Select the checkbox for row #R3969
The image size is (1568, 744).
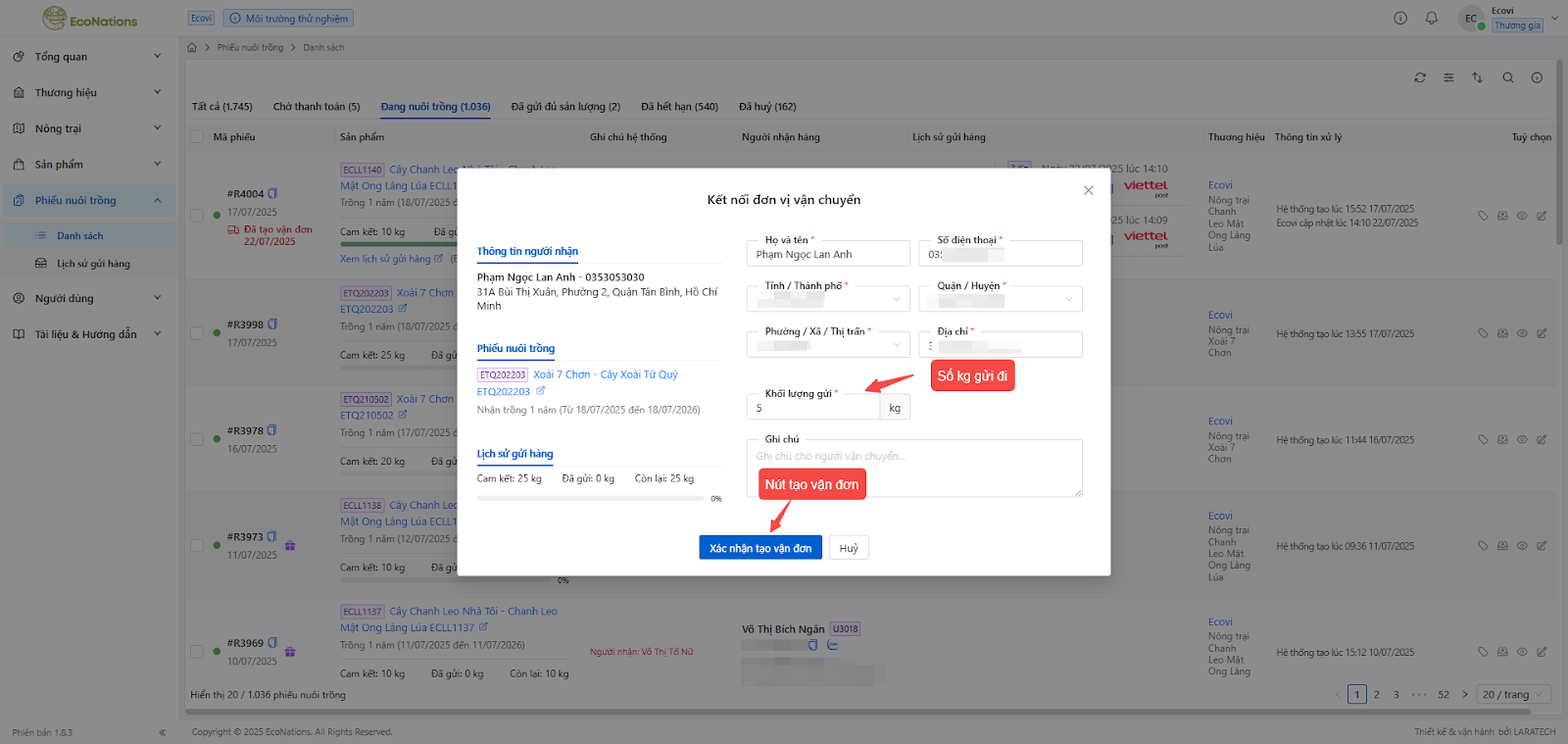tap(197, 651)
